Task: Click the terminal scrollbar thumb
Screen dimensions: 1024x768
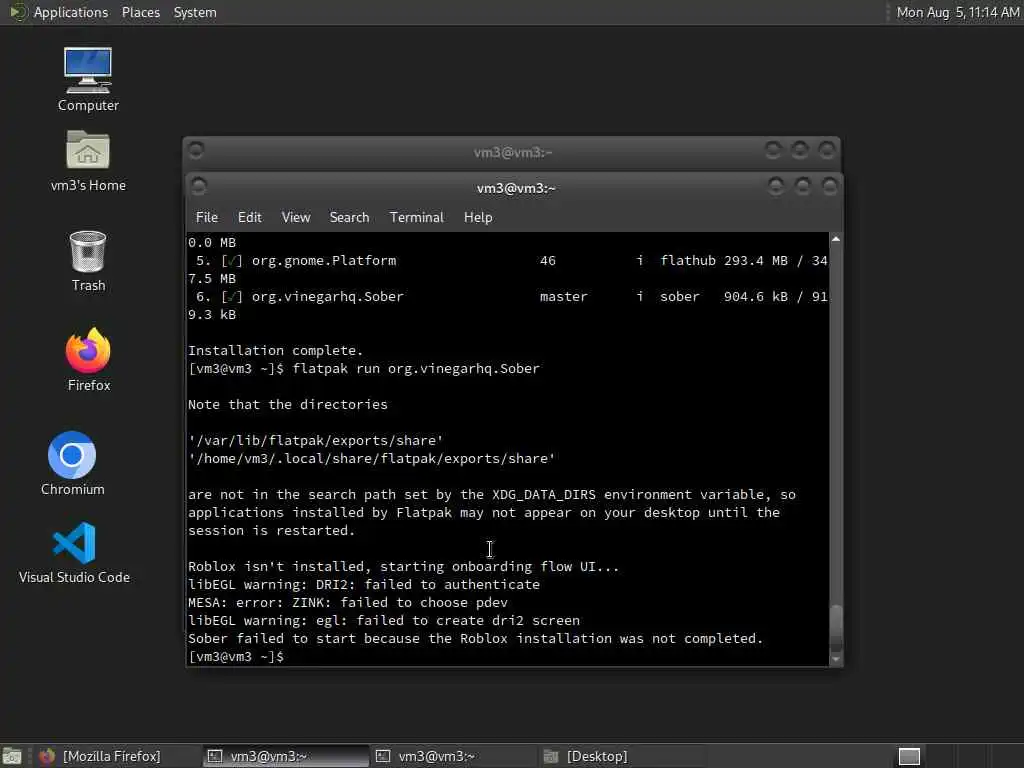Action: (835, 626)
